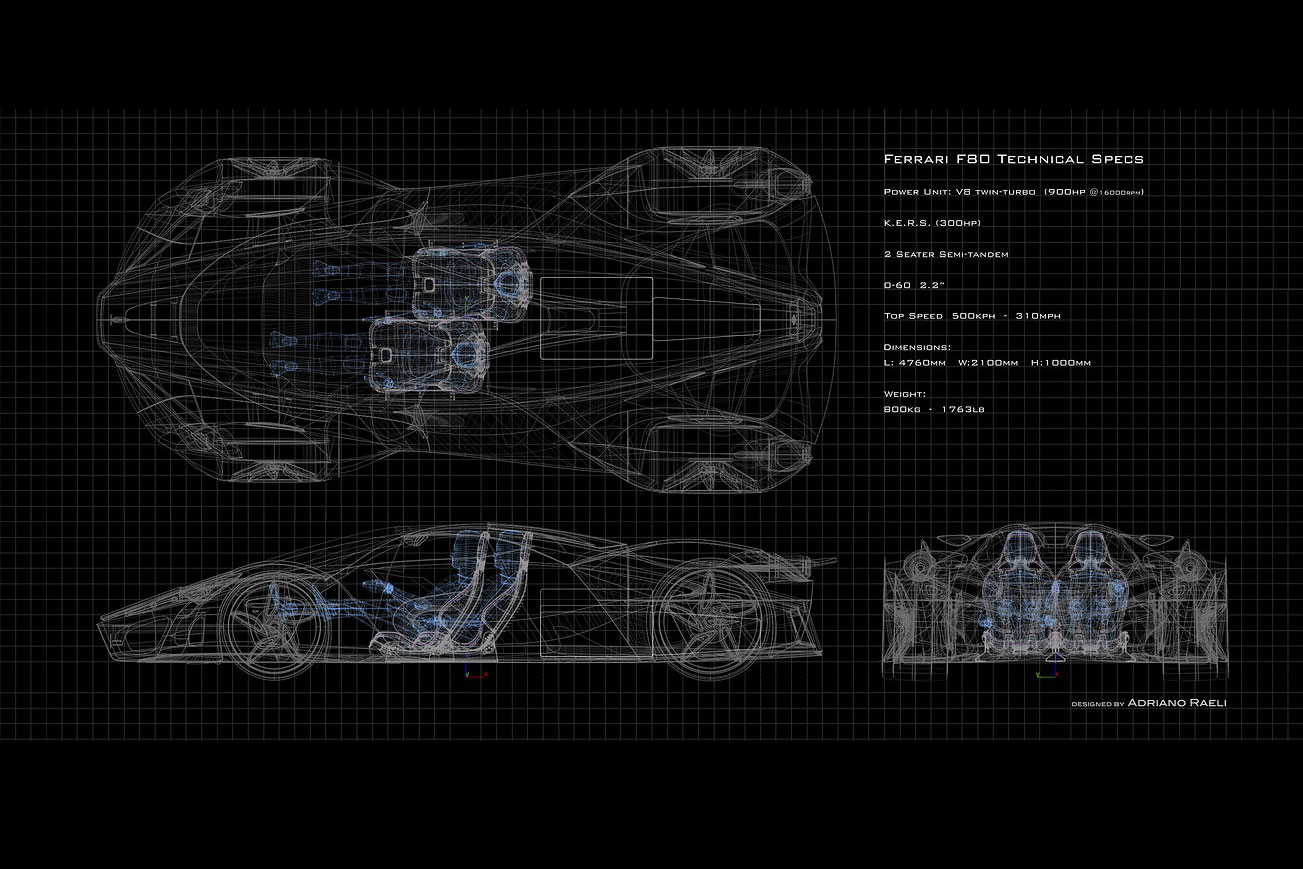Click the L: 4760mm dimension values line
The height and width of the screenshot is (869, 1303).
pyautogui.click(x=986, y=362)
